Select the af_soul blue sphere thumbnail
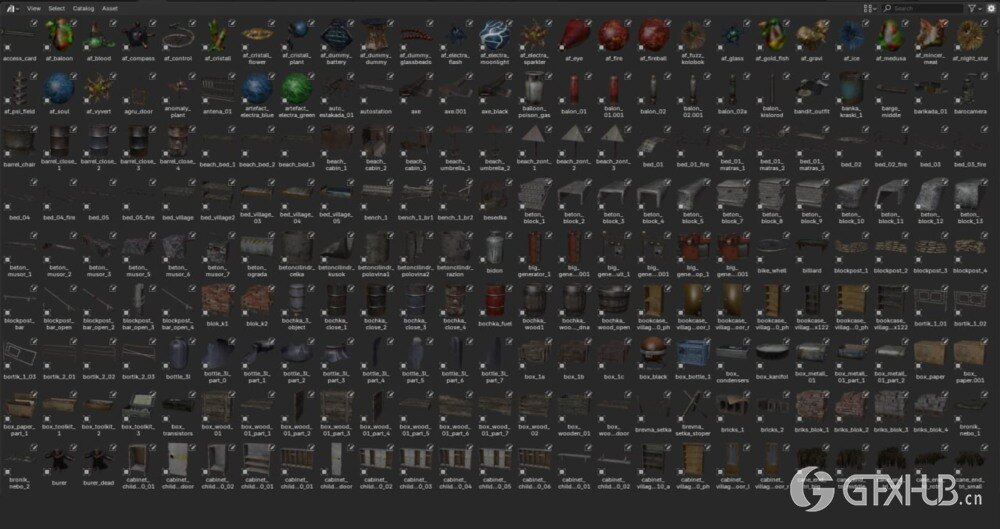 59,88
